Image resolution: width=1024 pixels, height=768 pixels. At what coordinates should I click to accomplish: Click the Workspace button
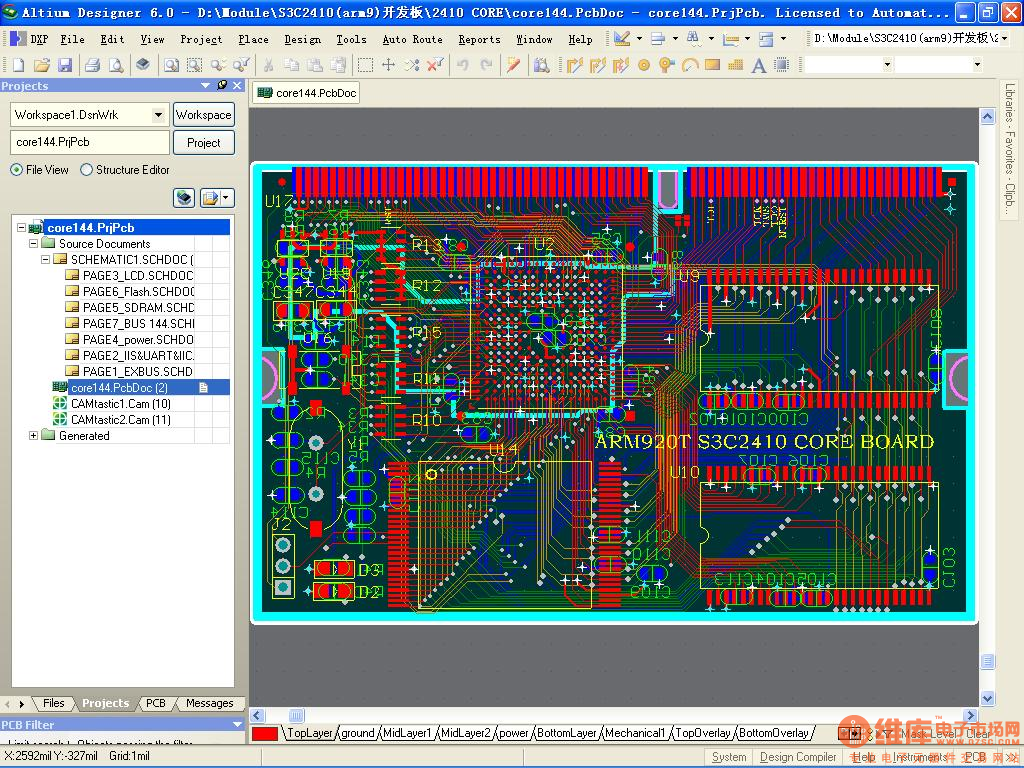tap(204, 115)
